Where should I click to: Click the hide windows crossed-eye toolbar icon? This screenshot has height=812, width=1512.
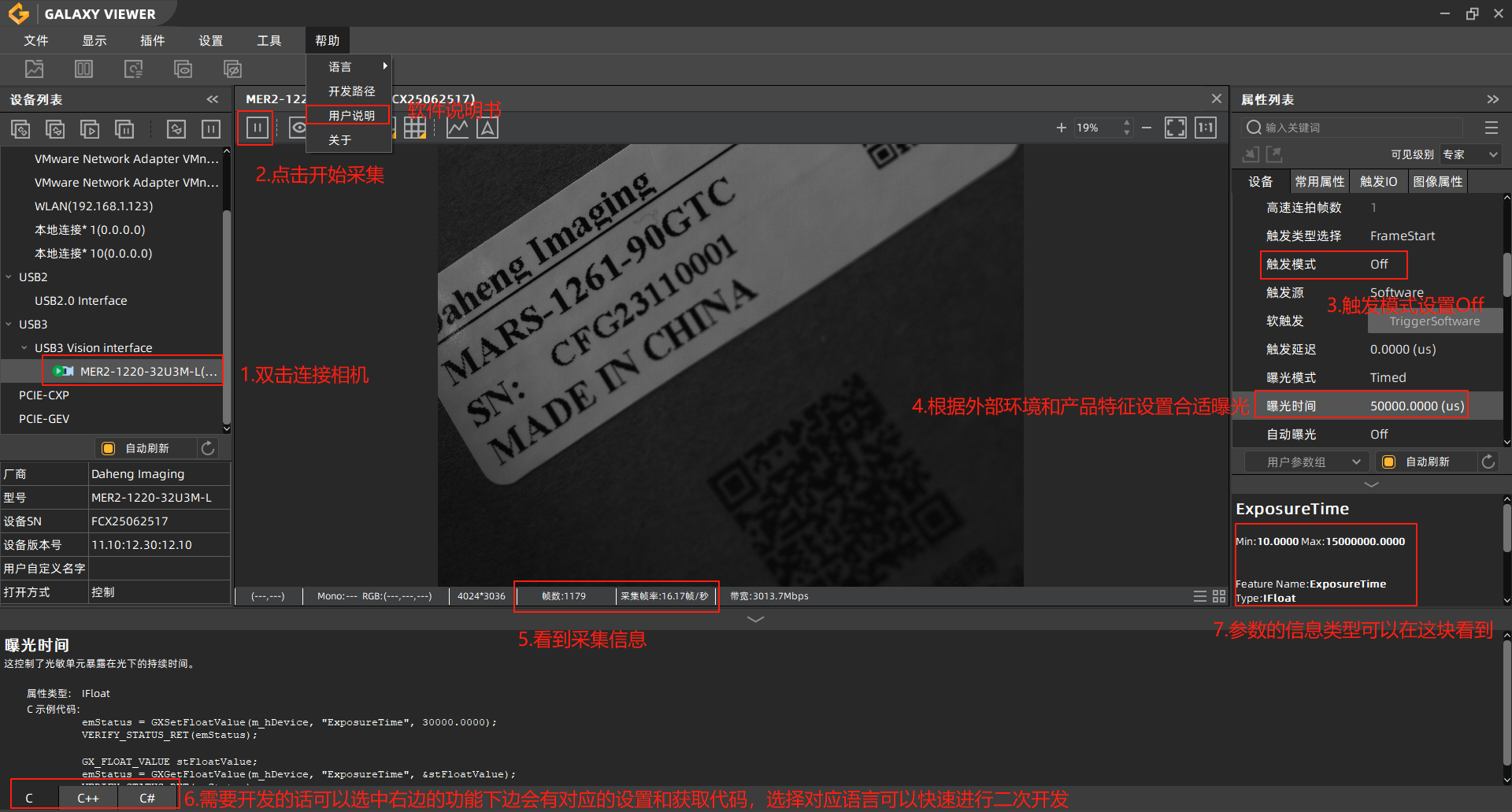[x=232, y=69]
